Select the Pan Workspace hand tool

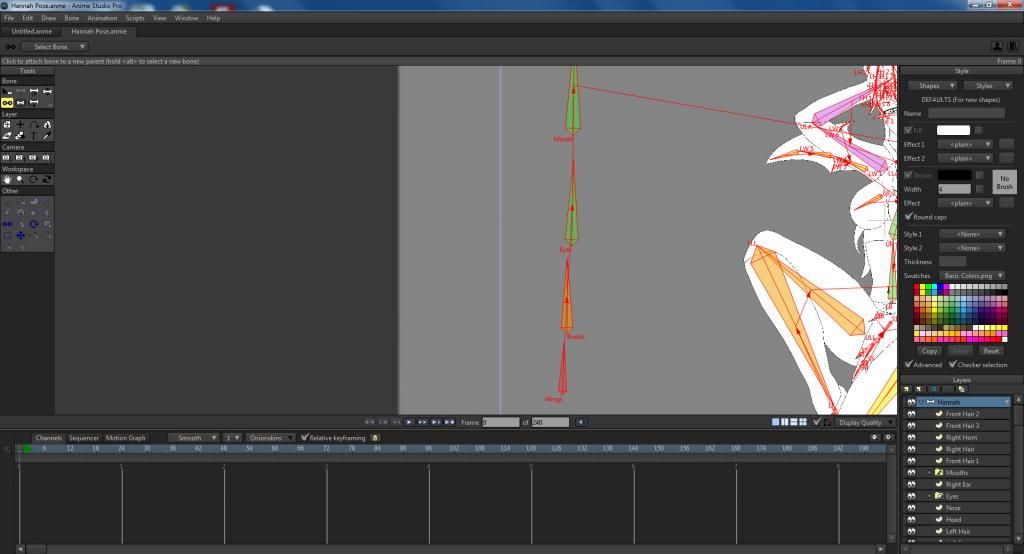coord(7,180)
